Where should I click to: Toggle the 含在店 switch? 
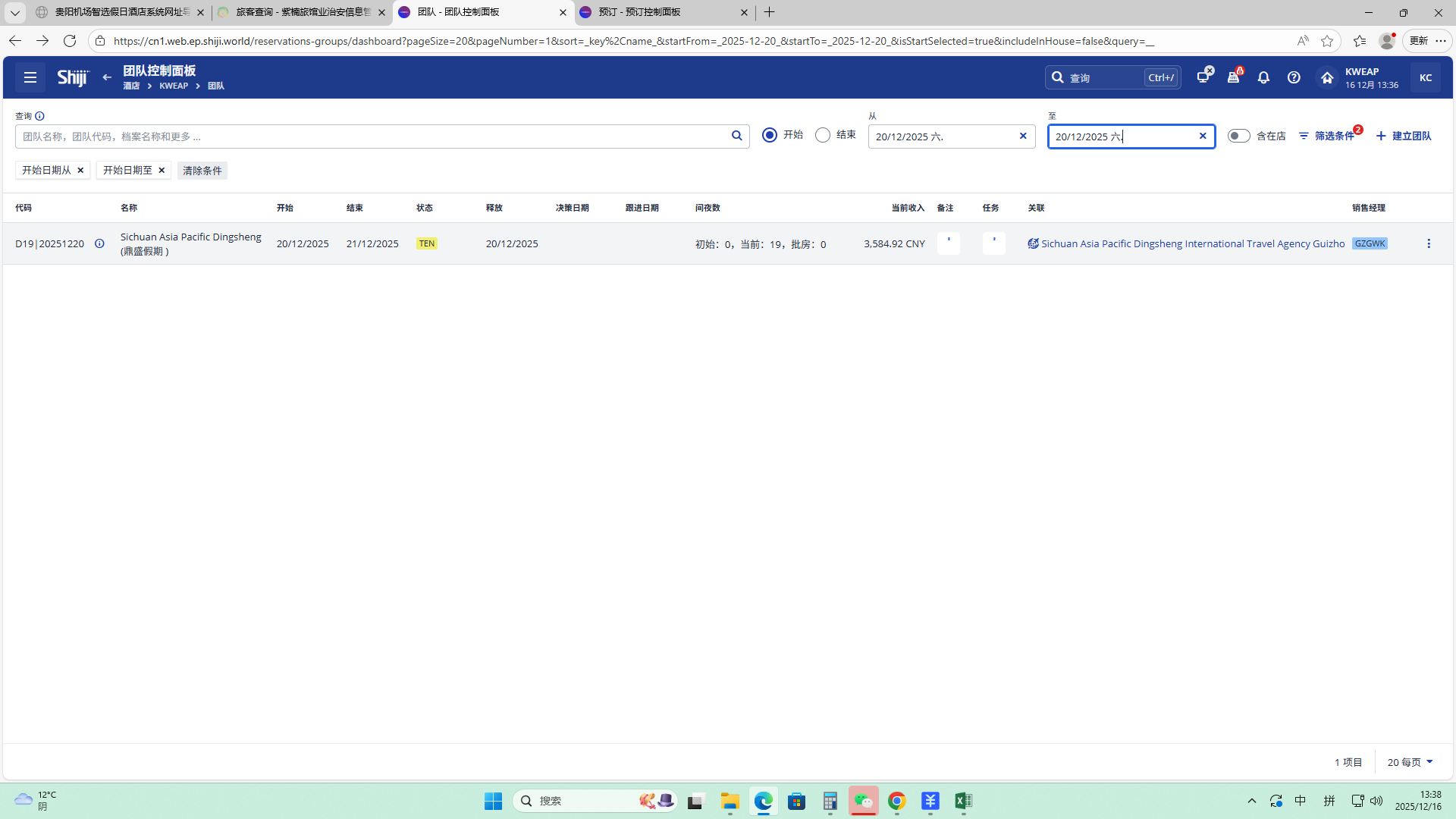(x=1238, y=136)
